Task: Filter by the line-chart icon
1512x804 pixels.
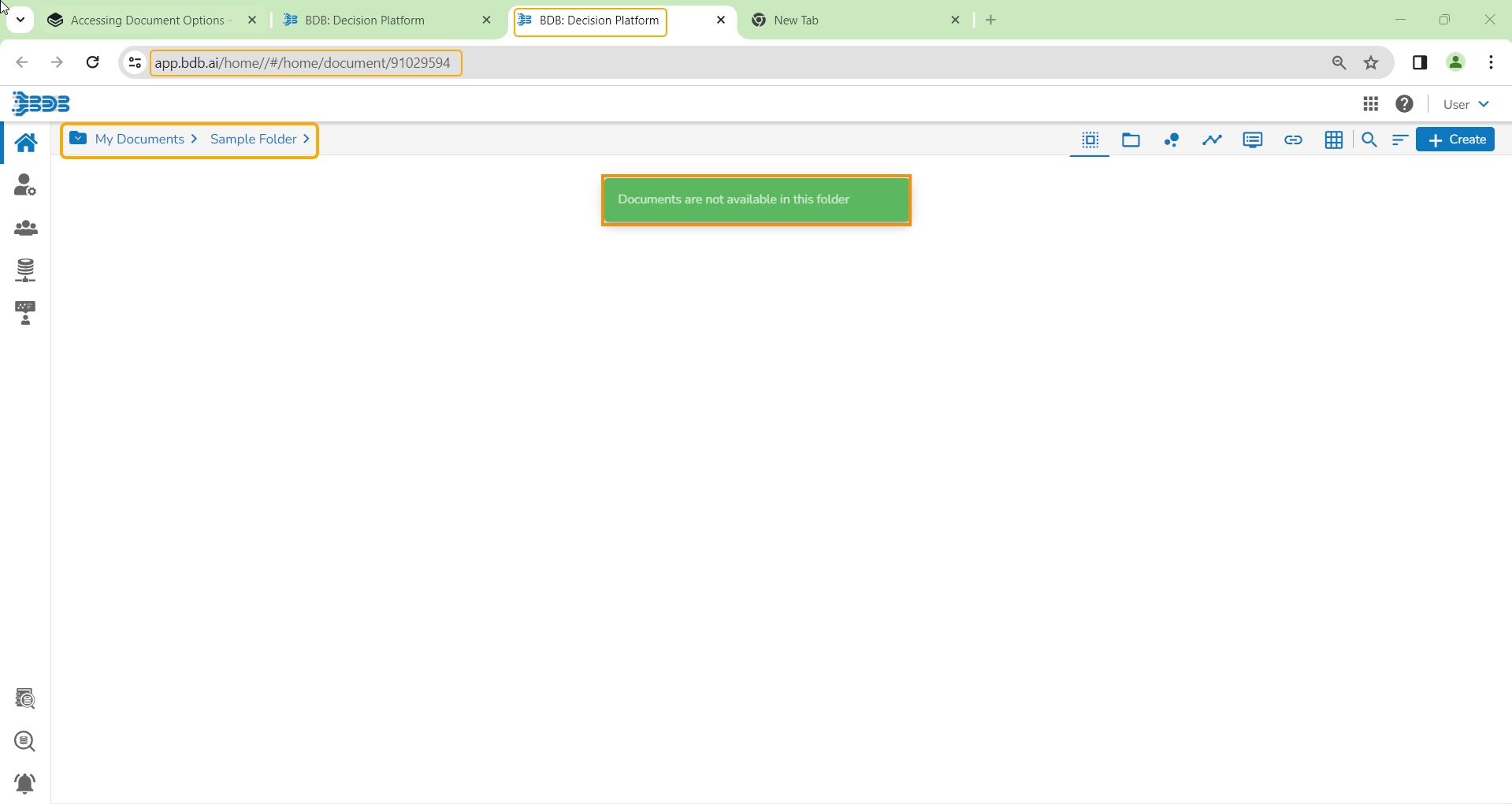Action: (1213, 141)
